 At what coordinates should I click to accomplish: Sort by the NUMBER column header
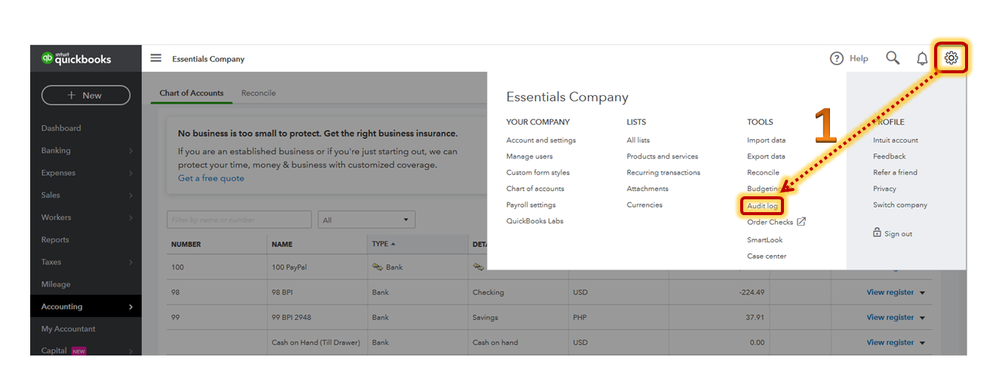pos(186,244)
